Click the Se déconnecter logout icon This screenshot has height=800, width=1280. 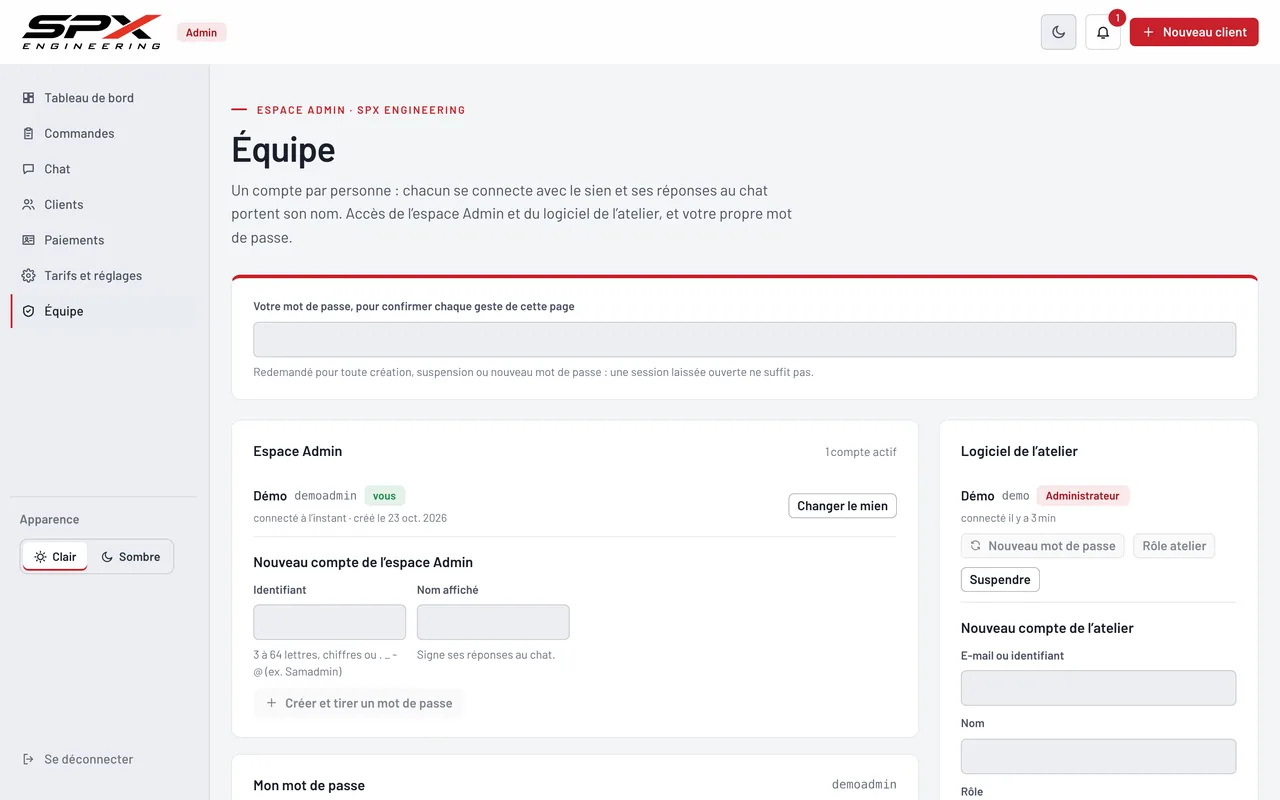(x=28, y=759)
